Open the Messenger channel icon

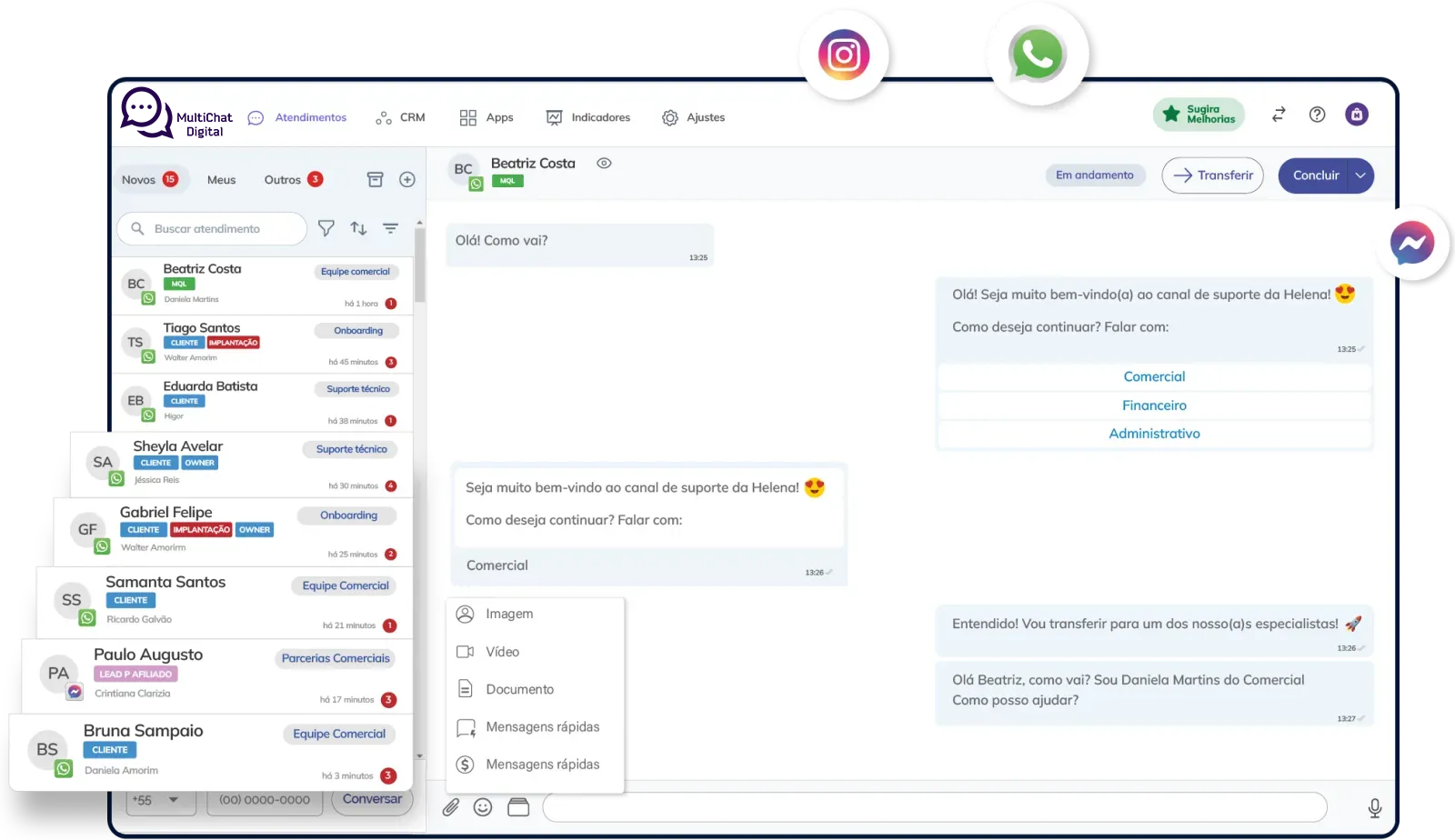pyautogui.click(x=1412, y=243)
